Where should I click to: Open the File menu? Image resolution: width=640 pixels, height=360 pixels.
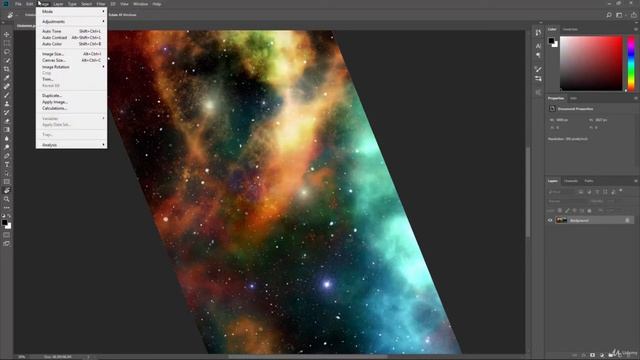click(x=18, y=4)
